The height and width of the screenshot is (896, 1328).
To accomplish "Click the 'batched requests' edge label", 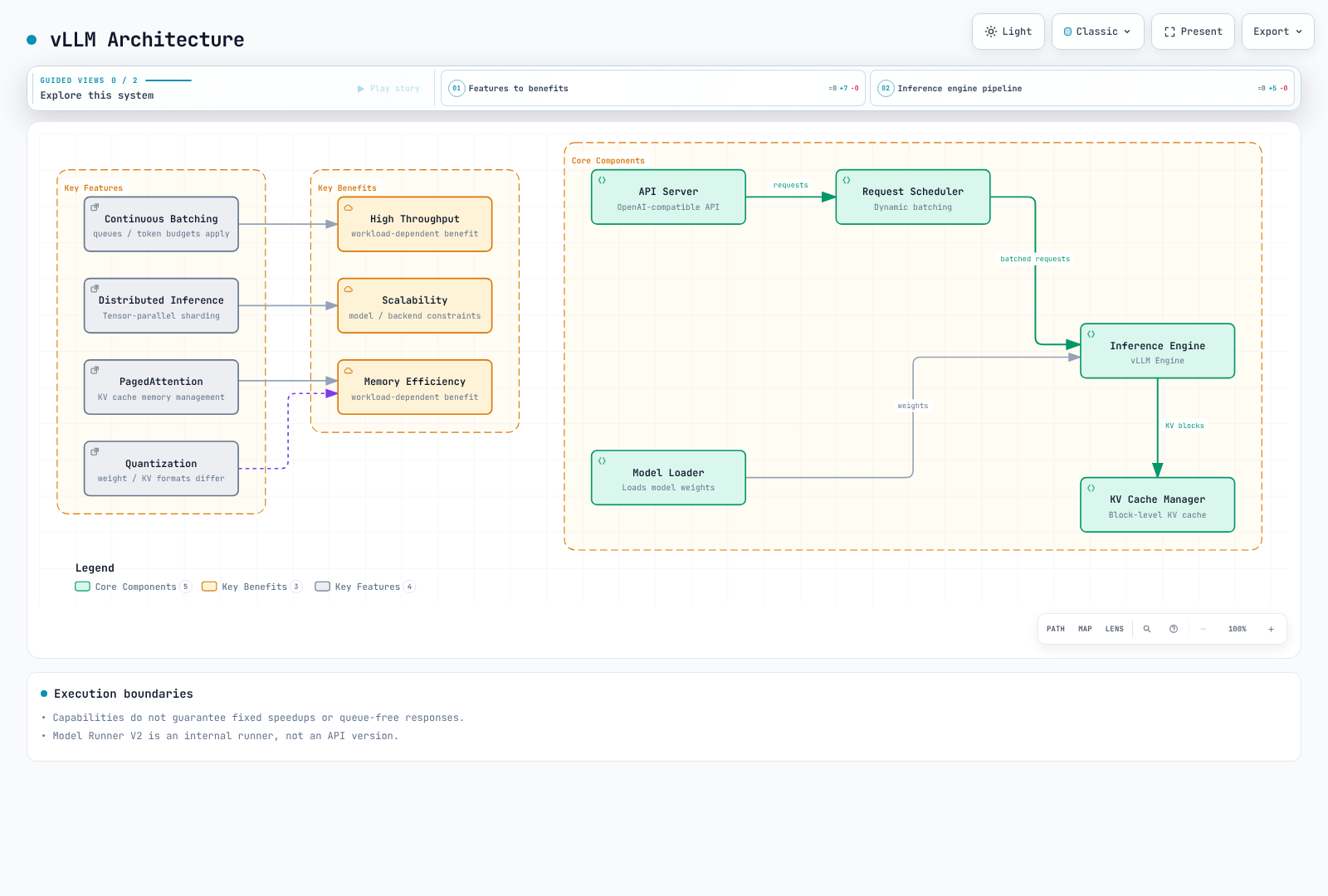I will pos(1035,259).
